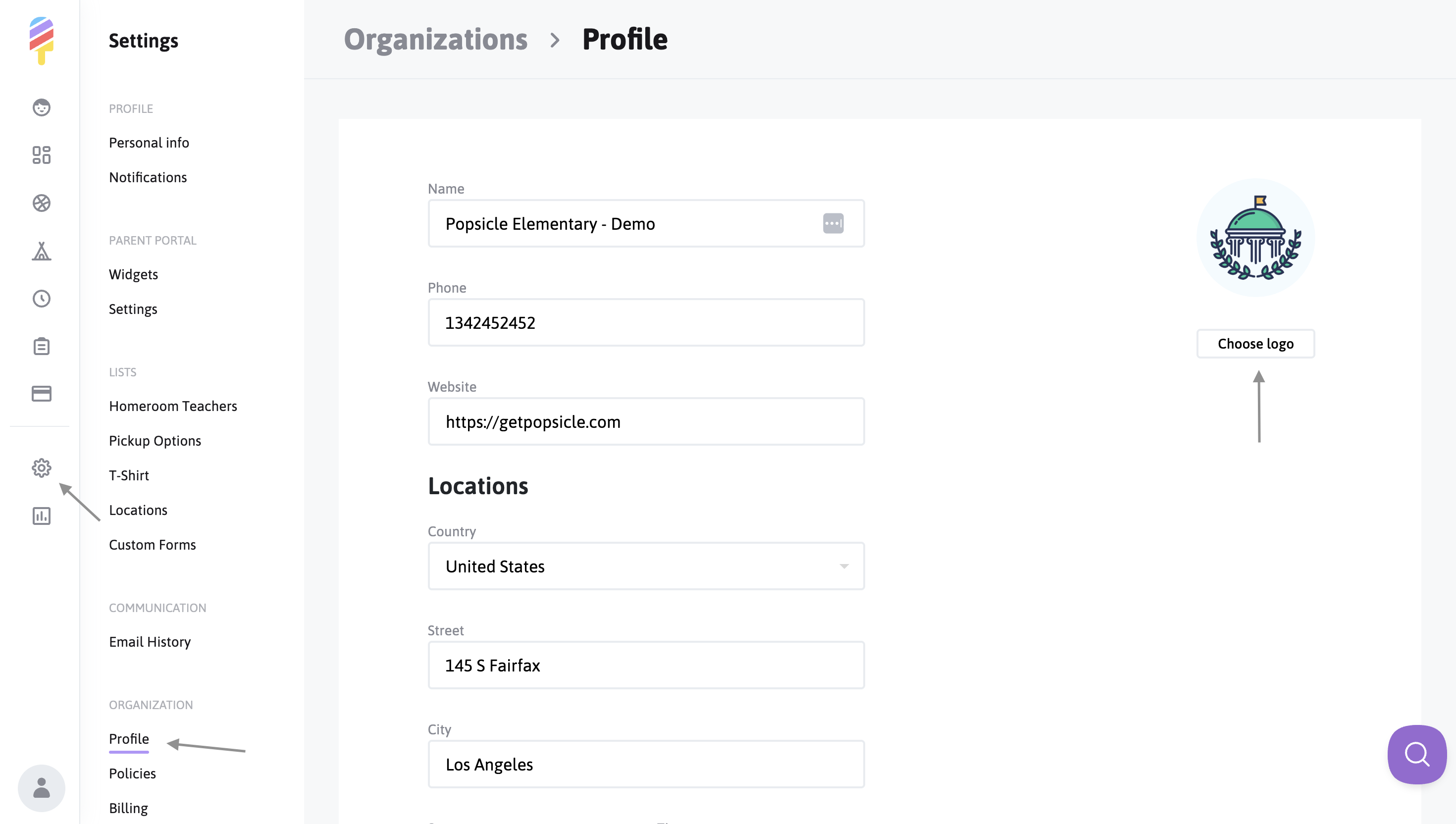Open Personal info settings page

149,143
